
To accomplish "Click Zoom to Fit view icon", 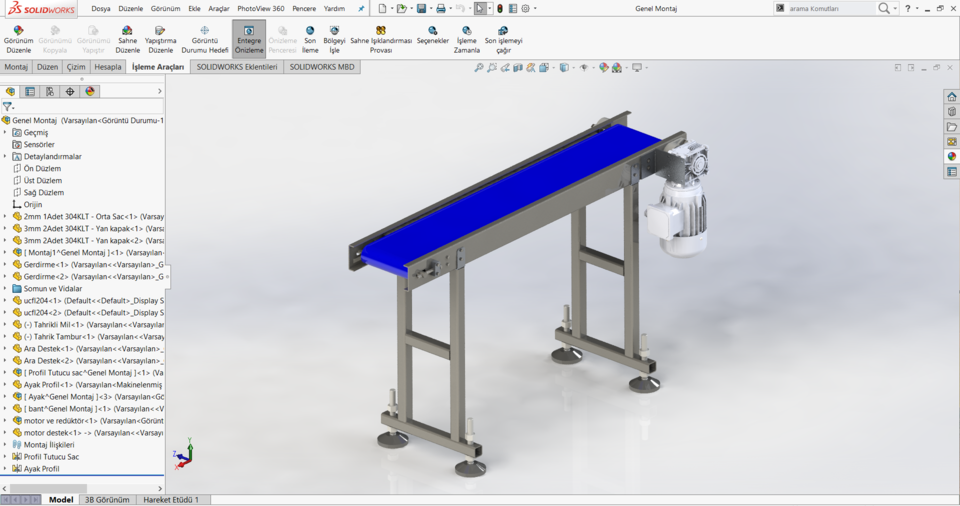I will [479, 67].
